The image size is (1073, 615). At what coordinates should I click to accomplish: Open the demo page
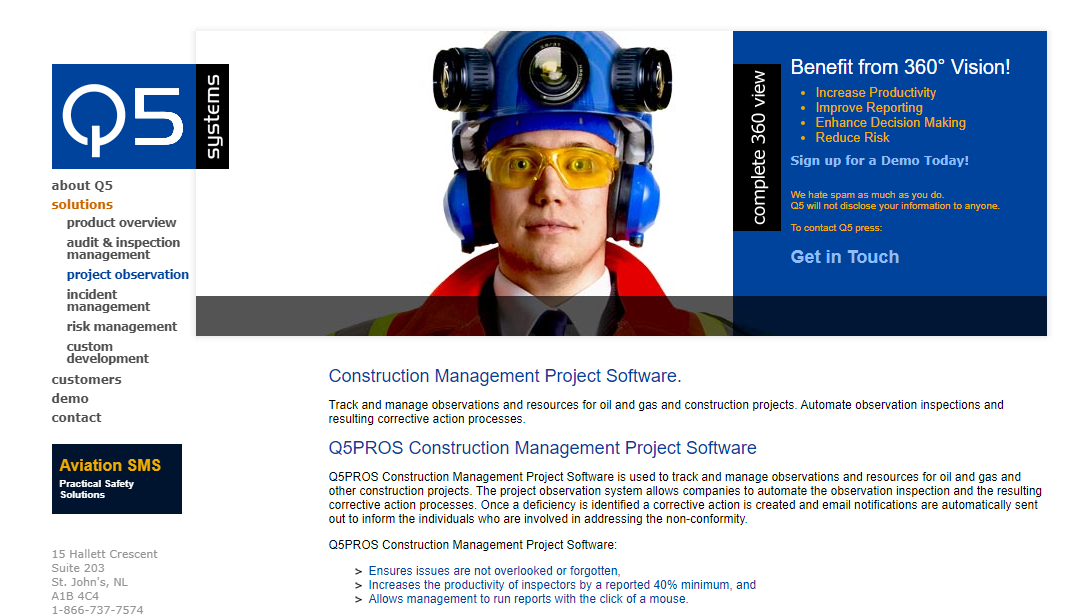(x=70, y=399)
